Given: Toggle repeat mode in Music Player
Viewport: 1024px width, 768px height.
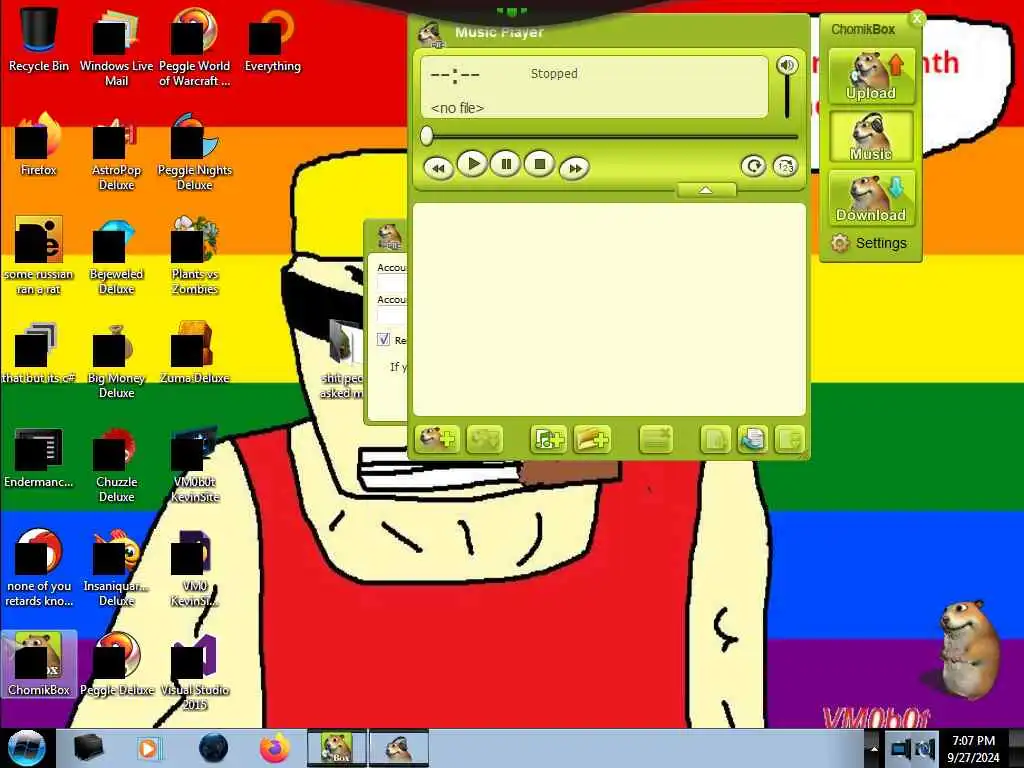Looking at the screenshot, I should pos(753,166).
